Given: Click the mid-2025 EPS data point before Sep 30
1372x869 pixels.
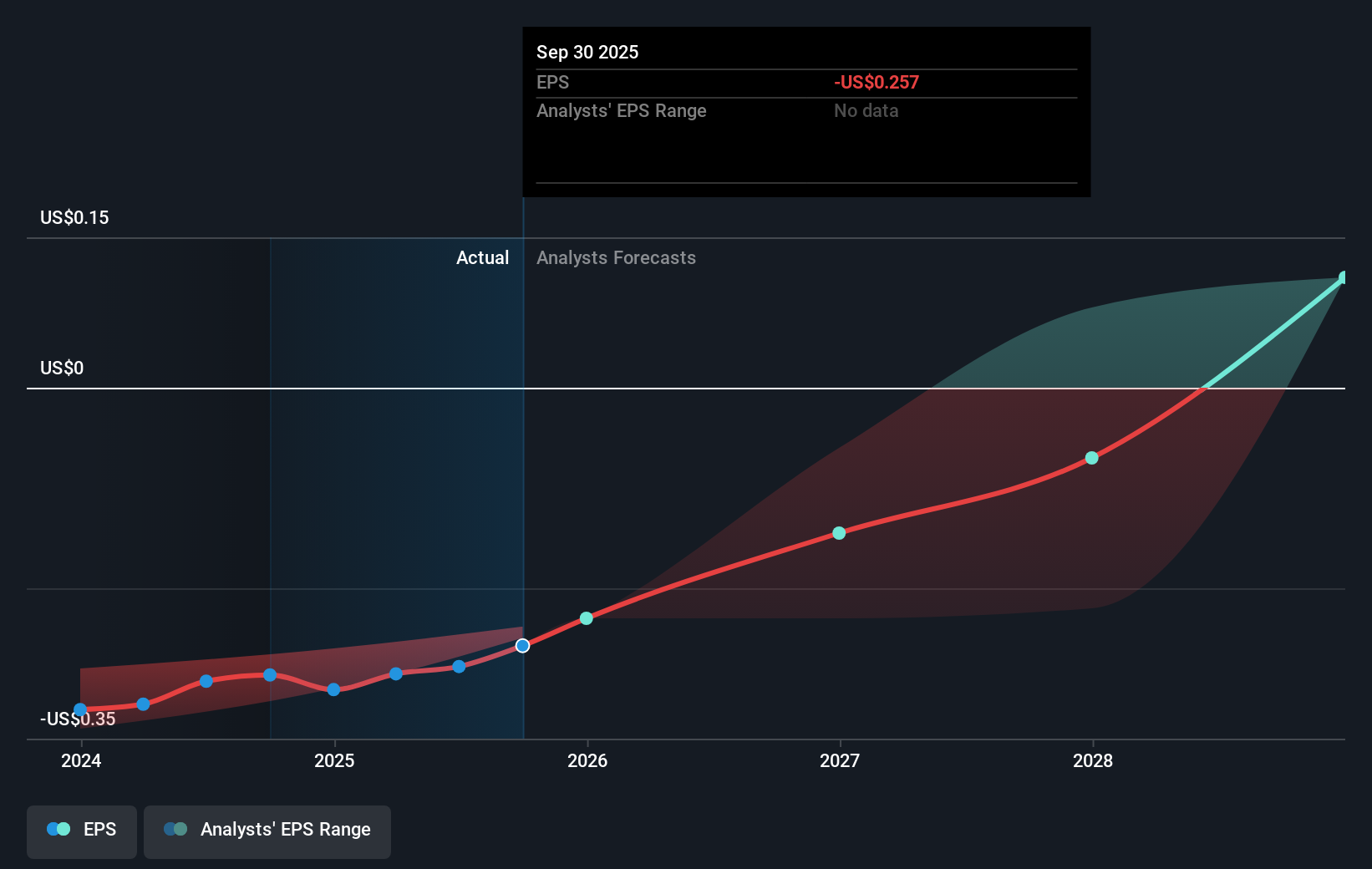Looking at the screenshot, I should [459, 667].
